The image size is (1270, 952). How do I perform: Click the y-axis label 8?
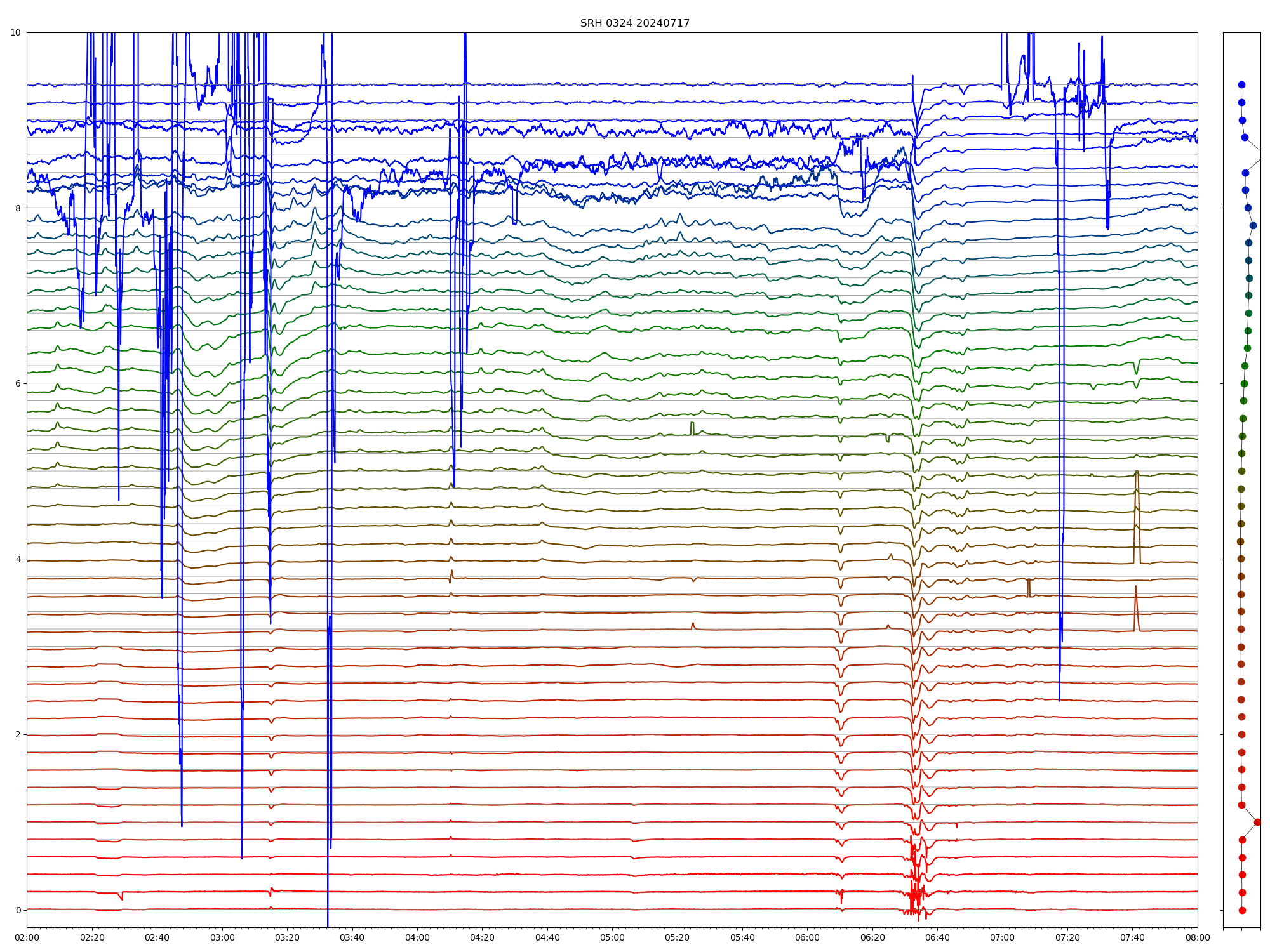pyautogui.click(x=18, y=208)
